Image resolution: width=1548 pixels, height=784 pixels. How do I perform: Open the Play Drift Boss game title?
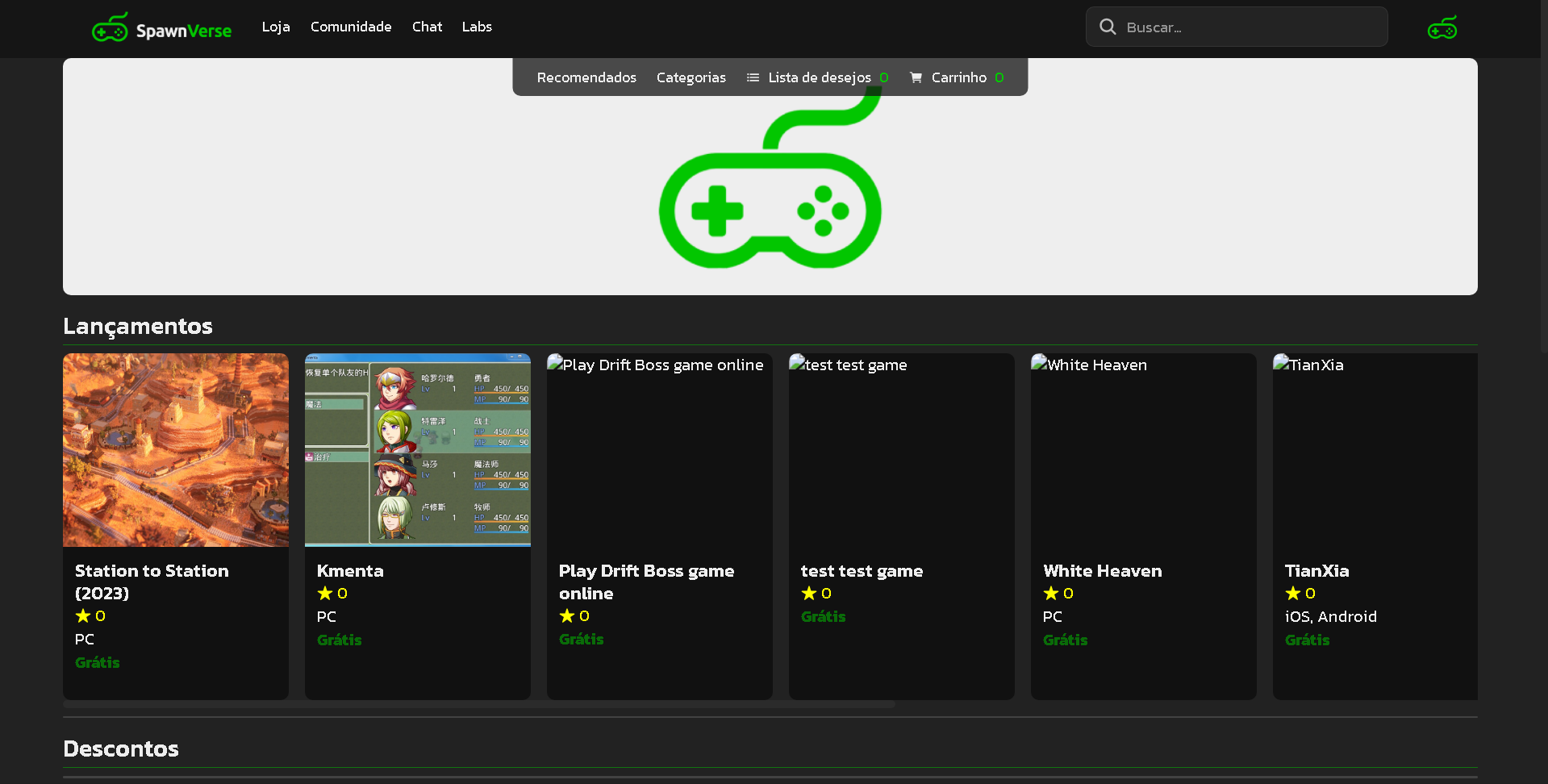[x=646, y=582]
